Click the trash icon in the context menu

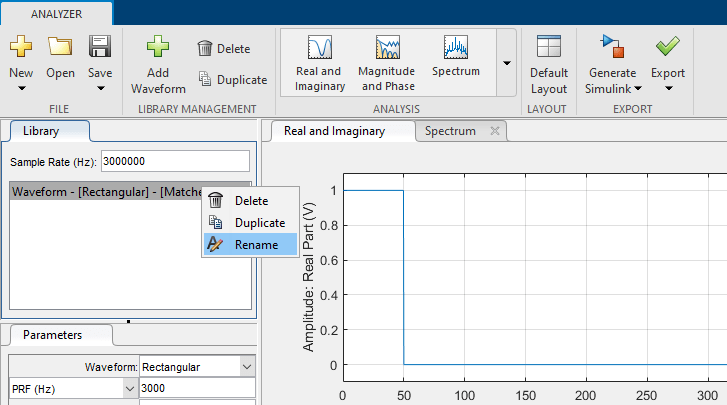coord(215,201)
